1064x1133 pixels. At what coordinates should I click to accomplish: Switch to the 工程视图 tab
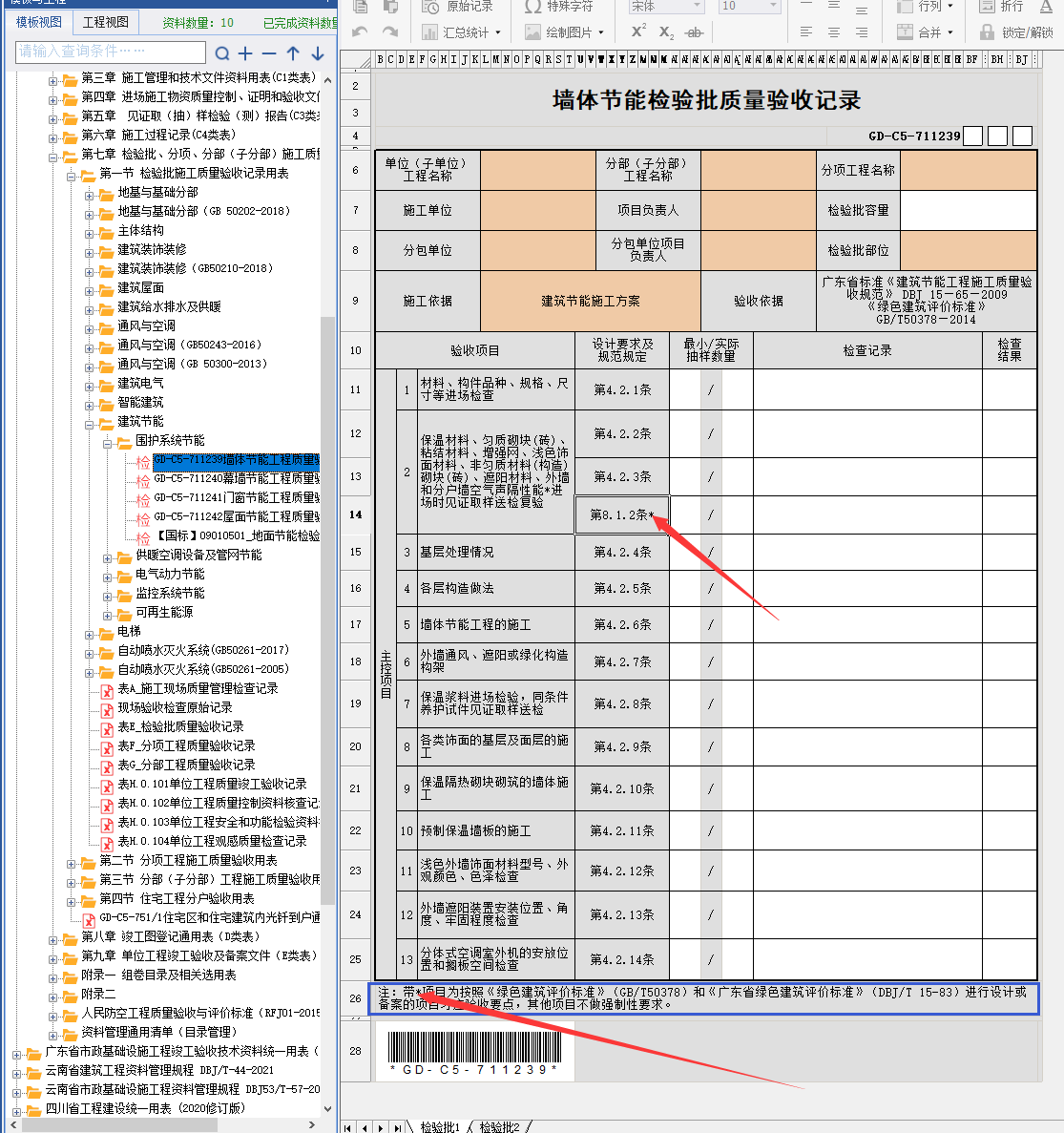pyautogui.click(x=105, y=22)
